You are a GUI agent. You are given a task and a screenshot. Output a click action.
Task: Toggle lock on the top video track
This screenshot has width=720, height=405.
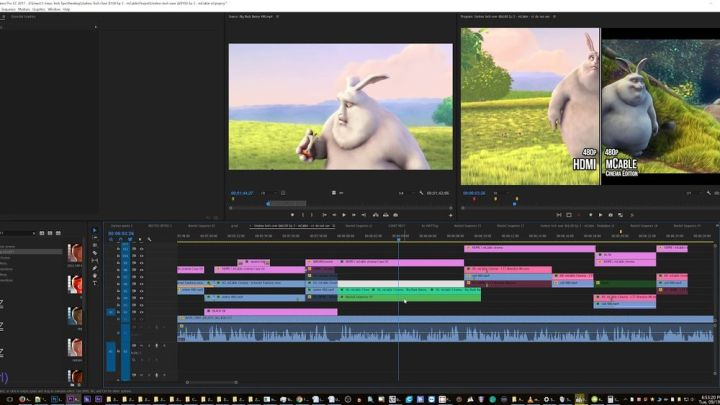118,249
